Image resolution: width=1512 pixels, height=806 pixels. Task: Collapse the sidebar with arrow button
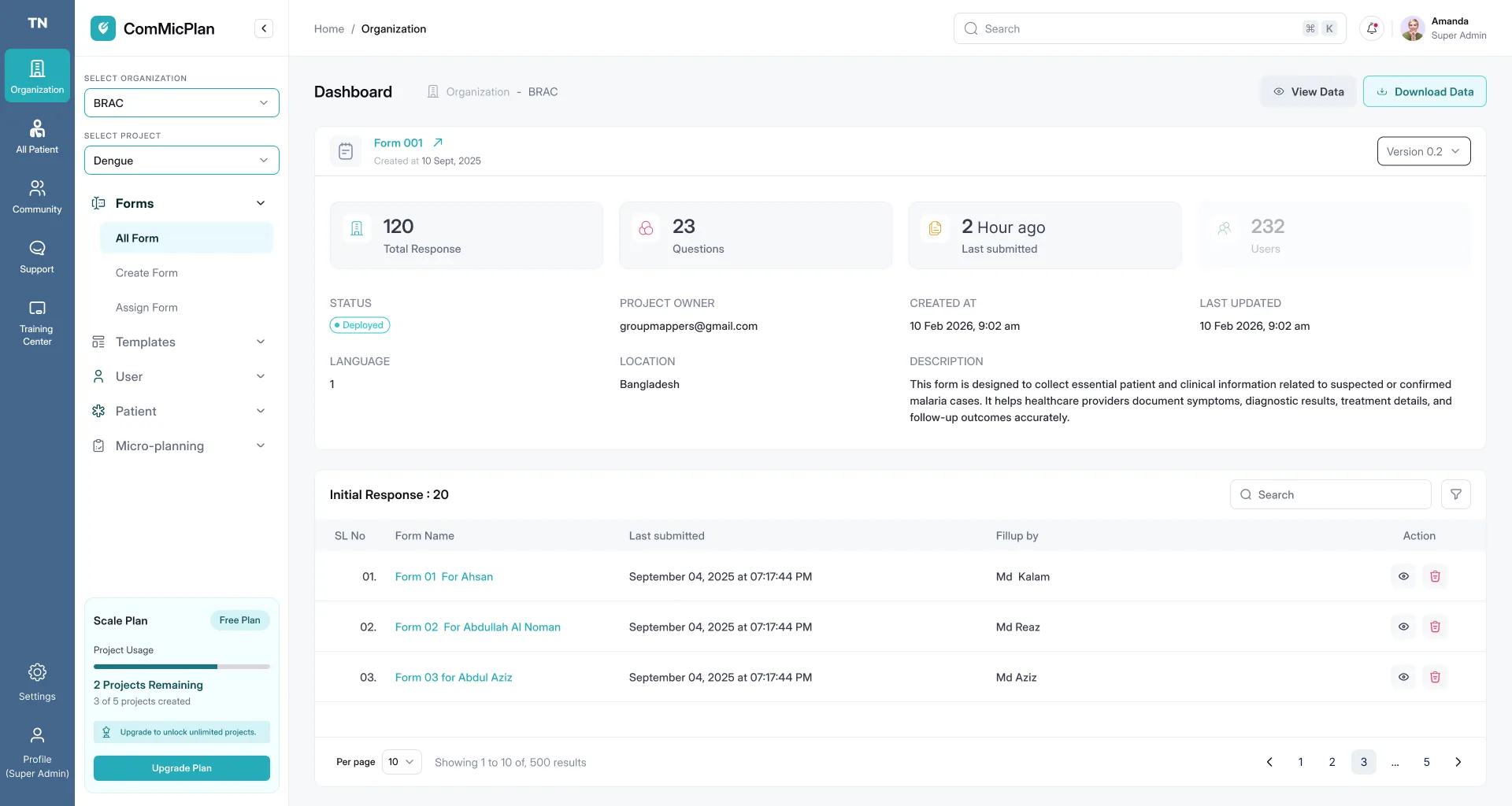(264, 28)
